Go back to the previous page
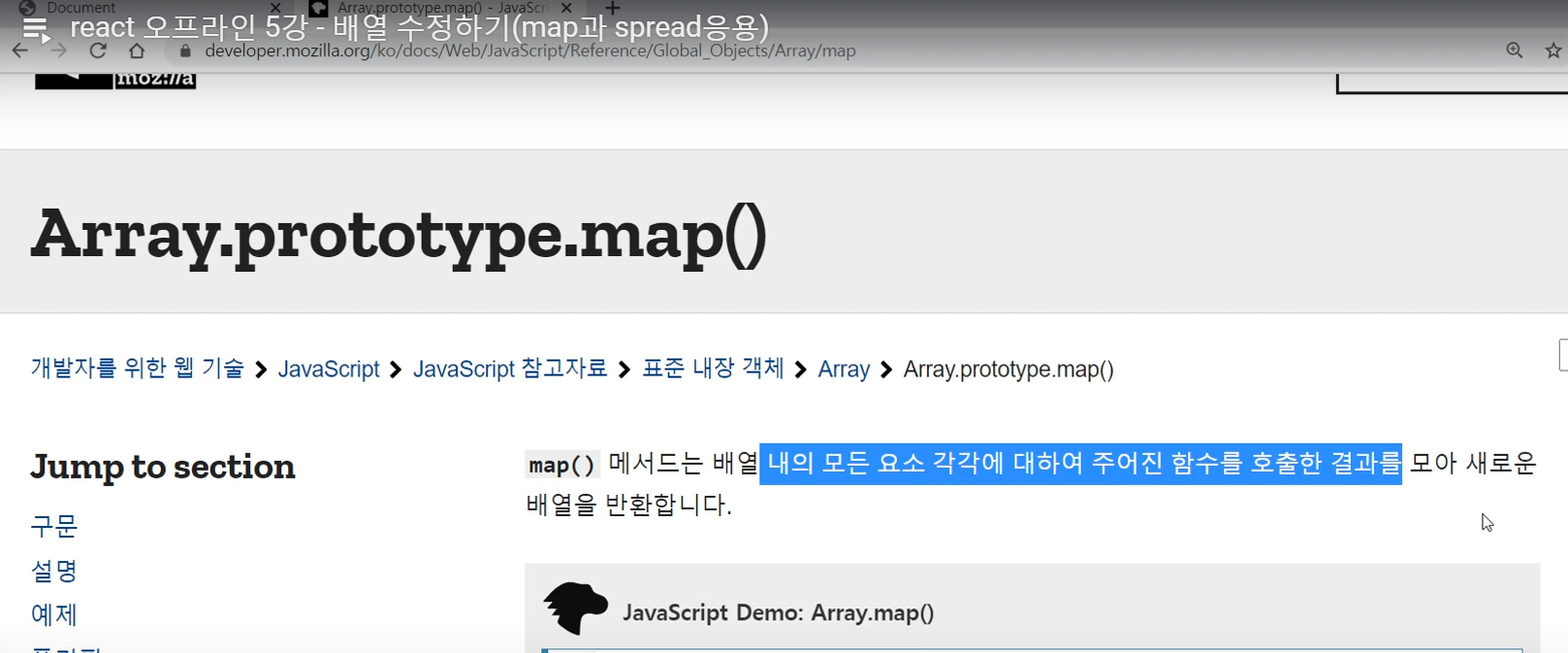 20,50
